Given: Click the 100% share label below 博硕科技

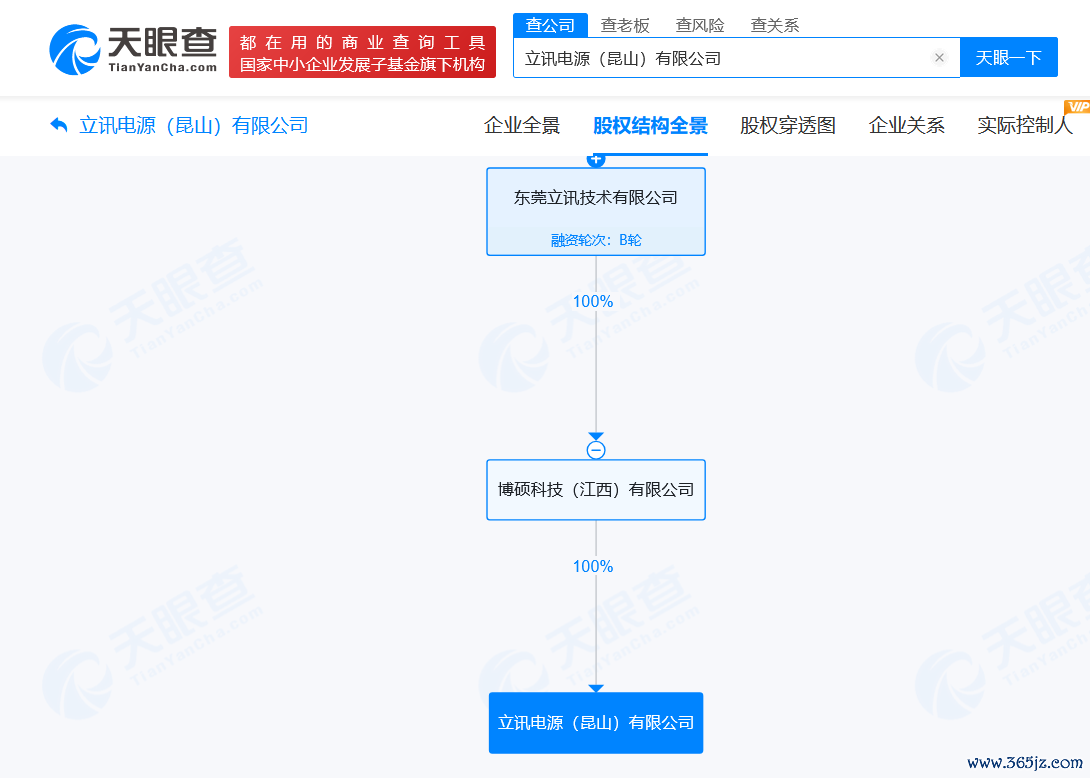Looking at the screenshot, I should pyautogui.click(x=593, y=567).
